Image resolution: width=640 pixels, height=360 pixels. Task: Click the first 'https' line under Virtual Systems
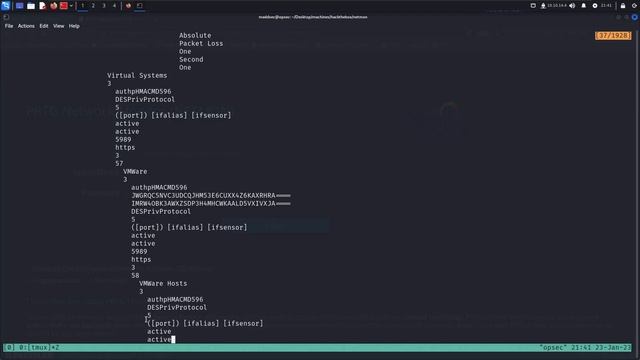[125, 147]
